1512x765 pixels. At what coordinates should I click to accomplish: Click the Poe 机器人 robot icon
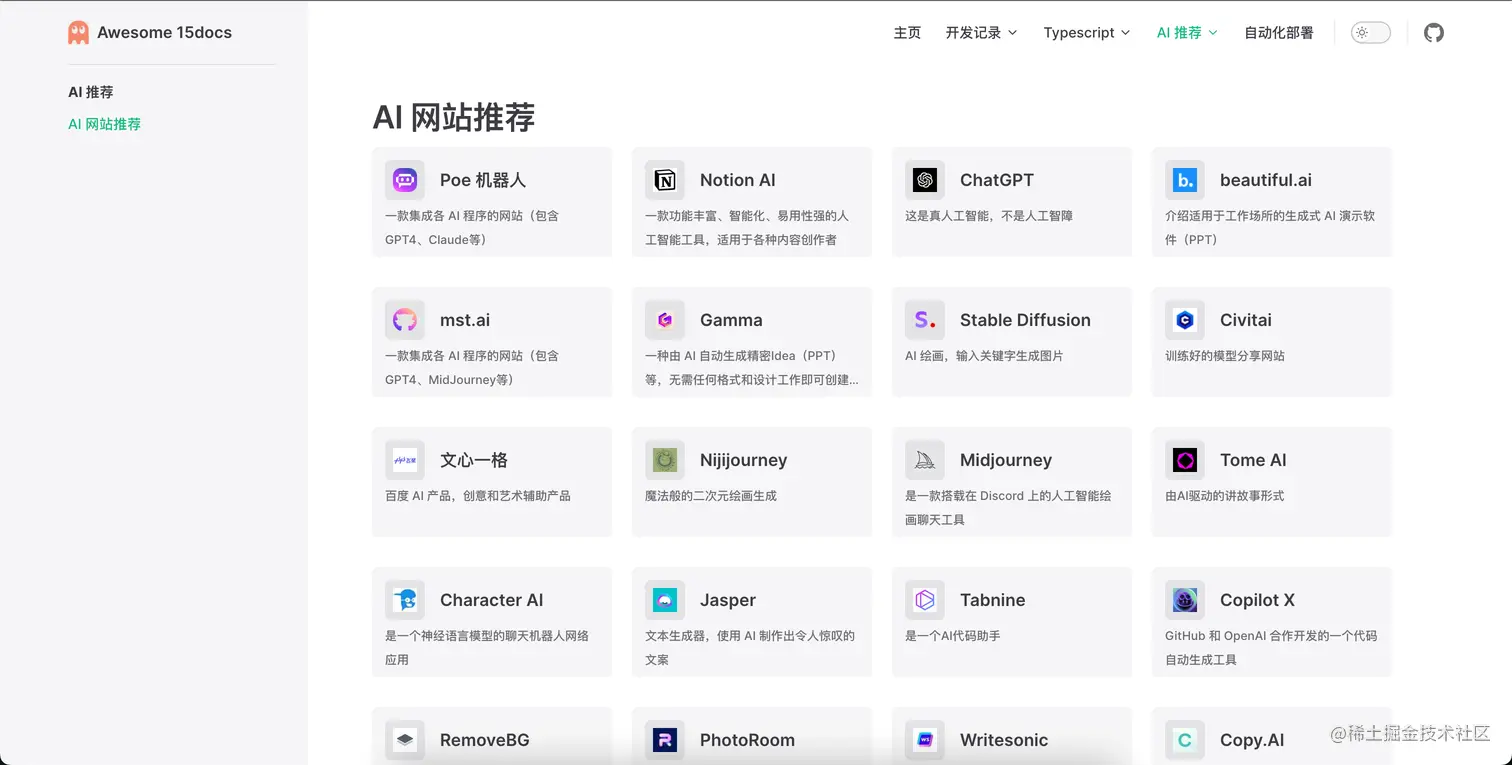404,179
